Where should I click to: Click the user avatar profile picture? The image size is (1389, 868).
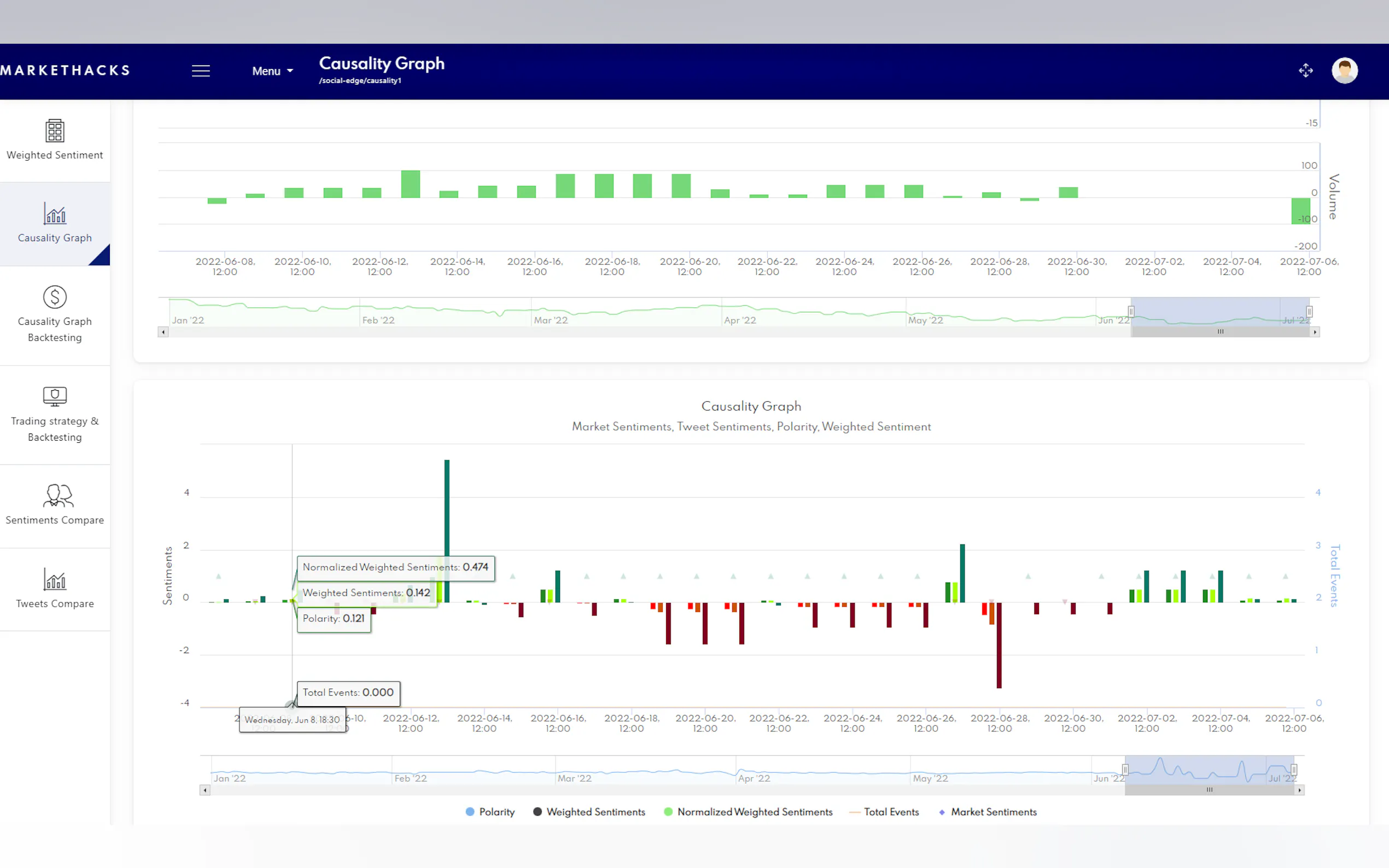pos(1344,71)
